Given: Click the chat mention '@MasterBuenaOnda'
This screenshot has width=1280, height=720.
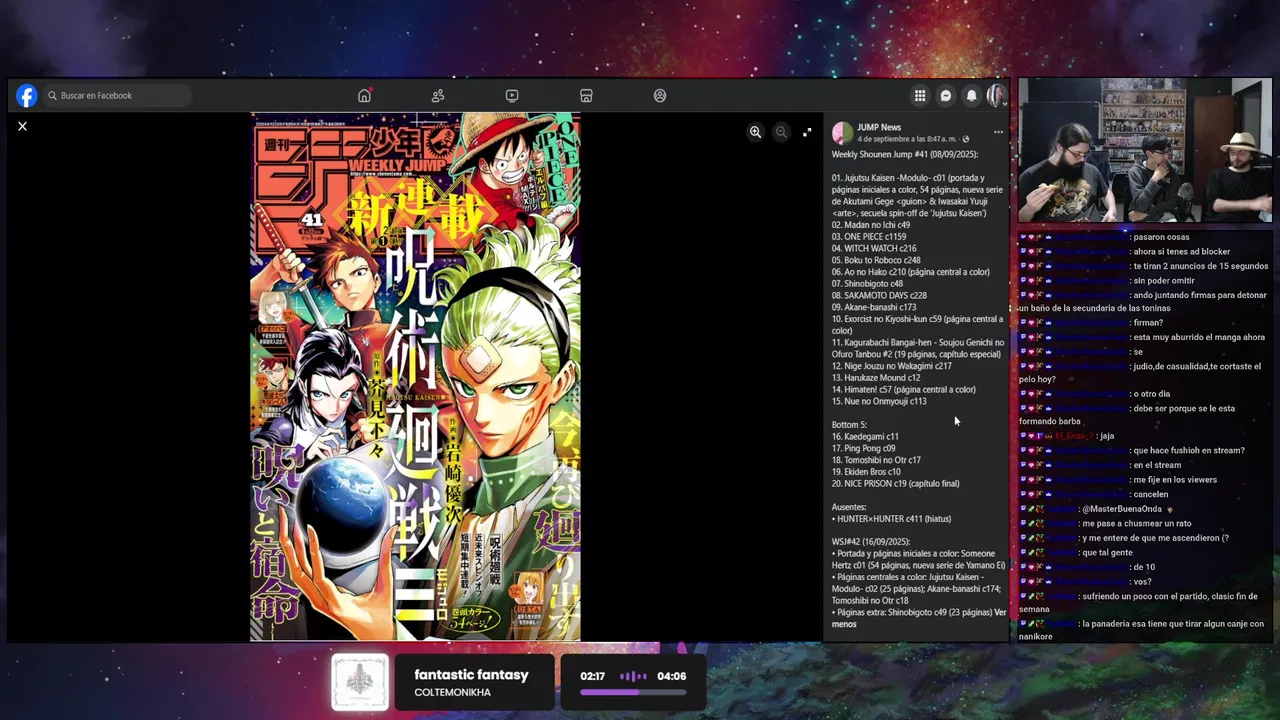Looking at the screenshot, I should 1122,509.
